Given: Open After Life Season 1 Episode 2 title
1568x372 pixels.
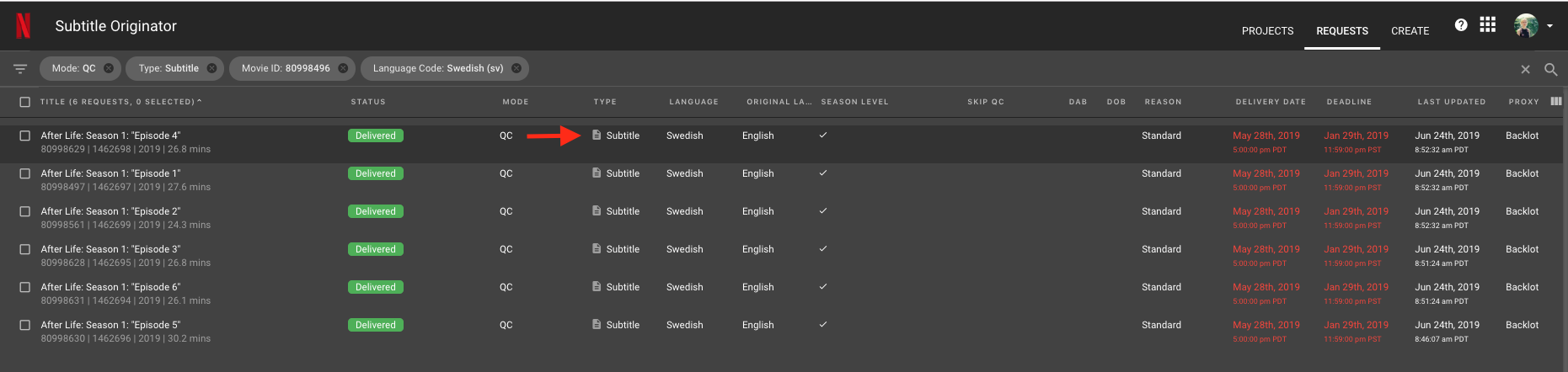Looking at the screenshot, I should [x=110, y=211].
